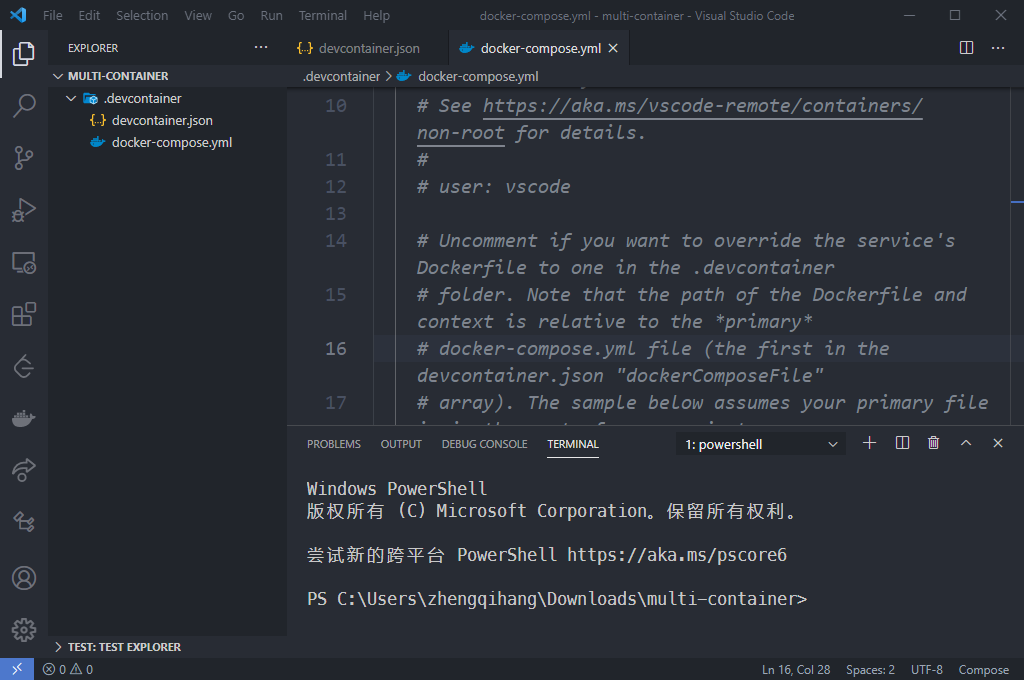This screenshot has height=680, width=1024.
Task: Click the Manage gear icon
Action: tap(24, 629)
